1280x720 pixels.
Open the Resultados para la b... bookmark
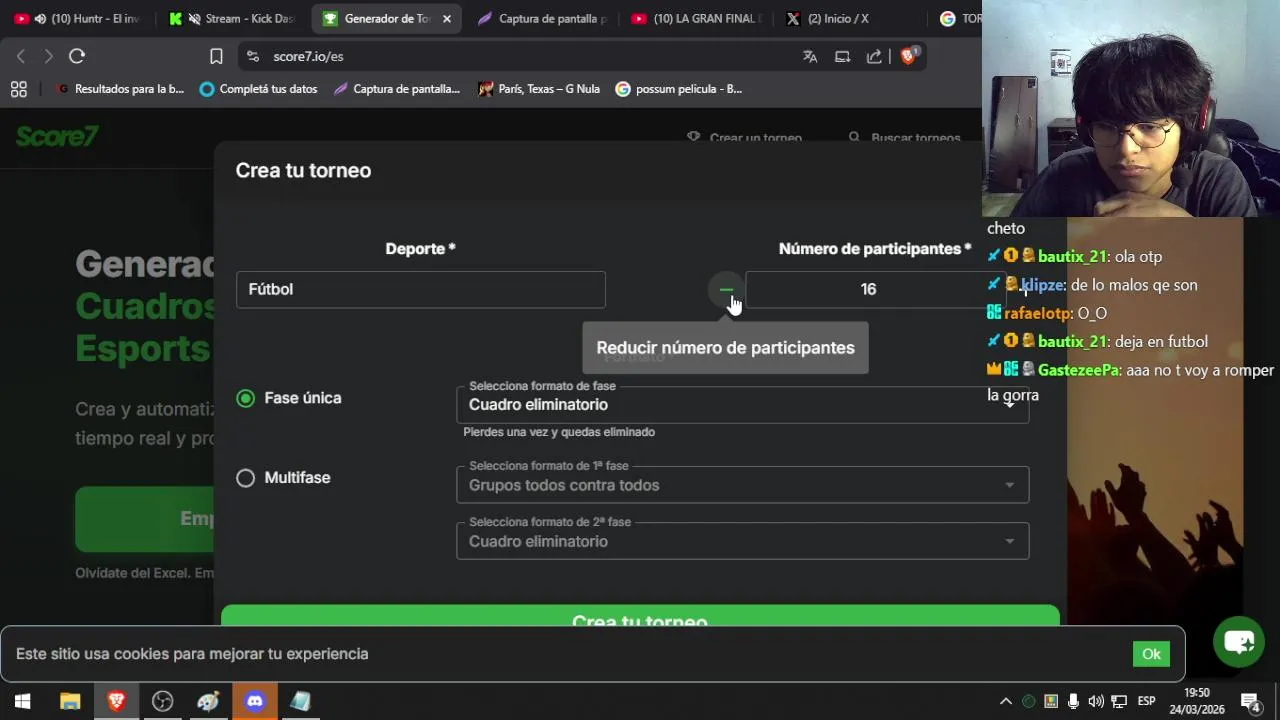point(120,89)
